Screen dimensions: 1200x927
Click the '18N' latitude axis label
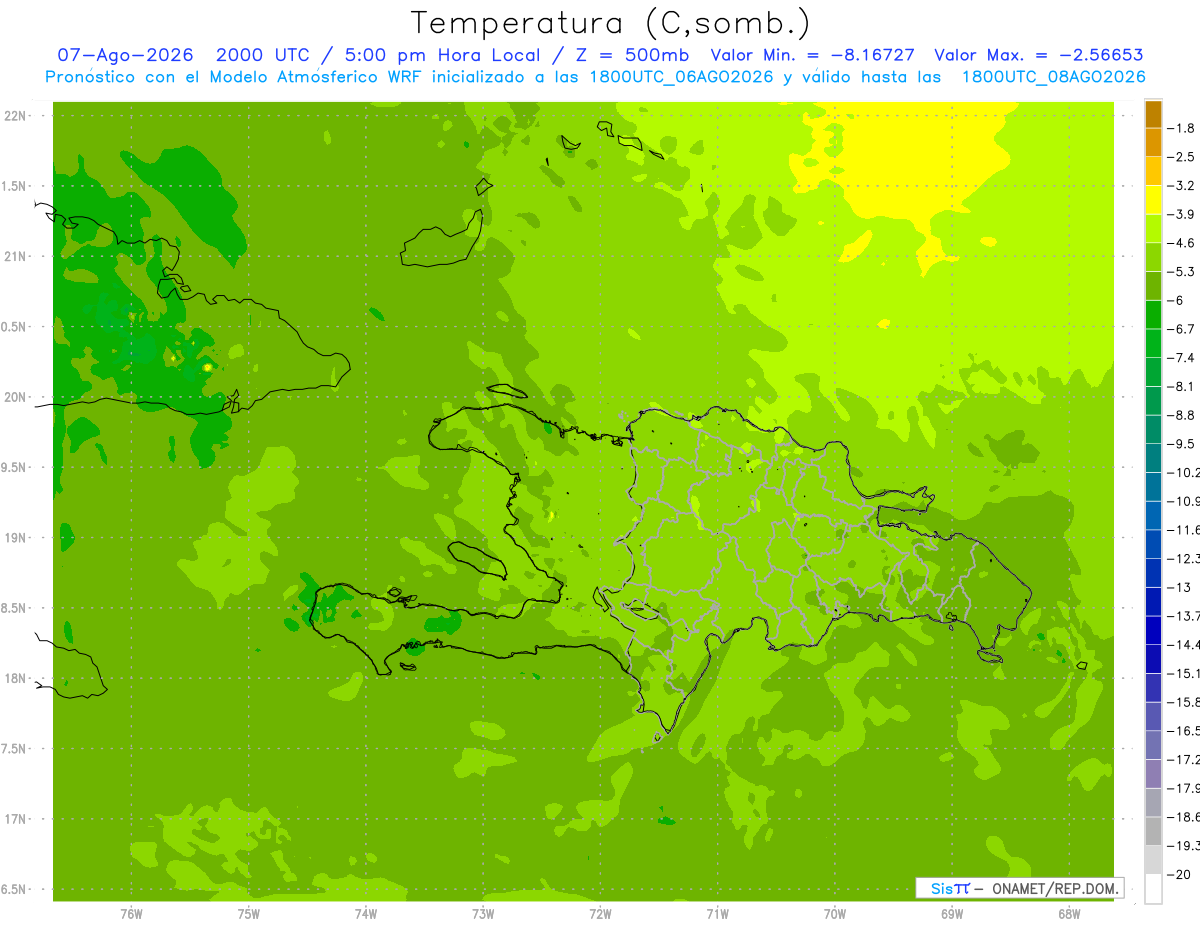(x=15, y=678)
